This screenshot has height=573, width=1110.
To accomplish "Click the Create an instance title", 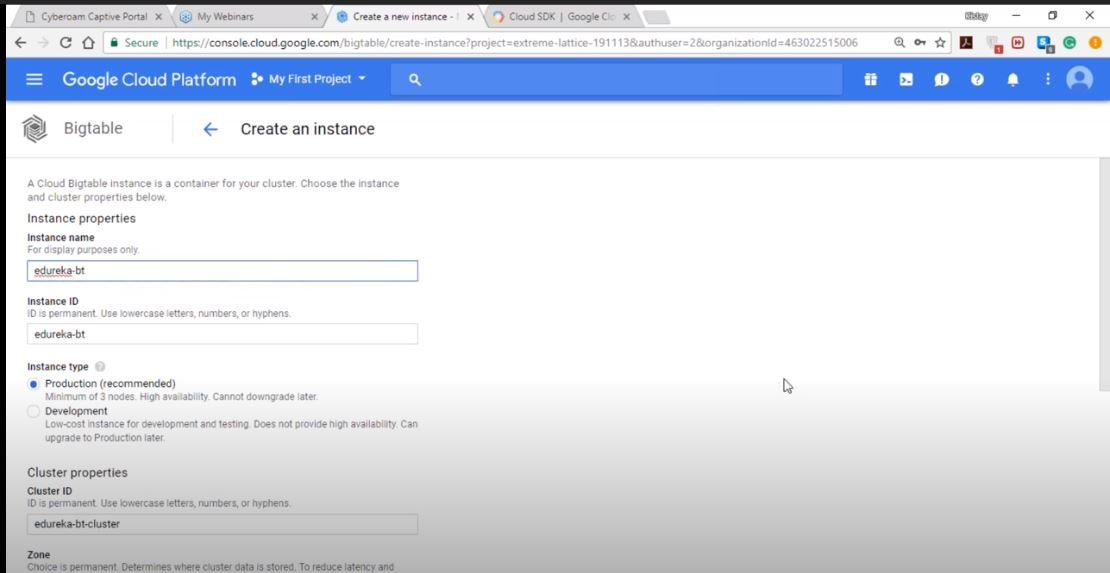I will point(307,129).
